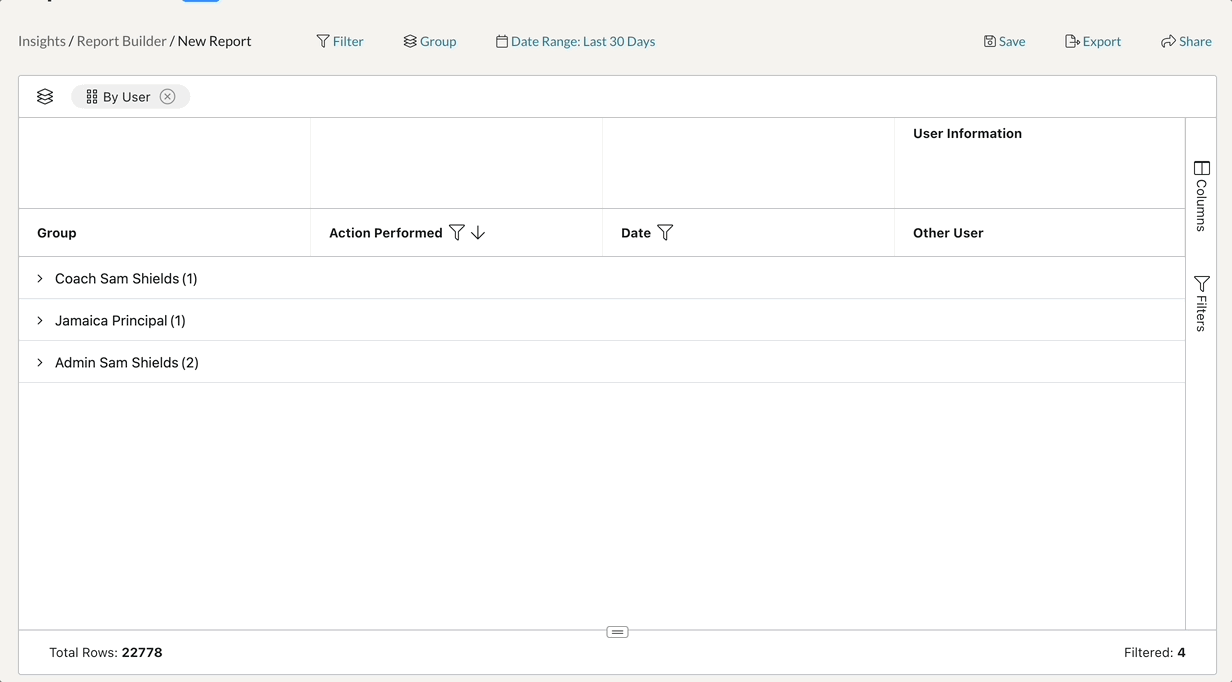Click the filter icon on Action Performed column
Screen dimensions: 1232x682
point(456,233)
